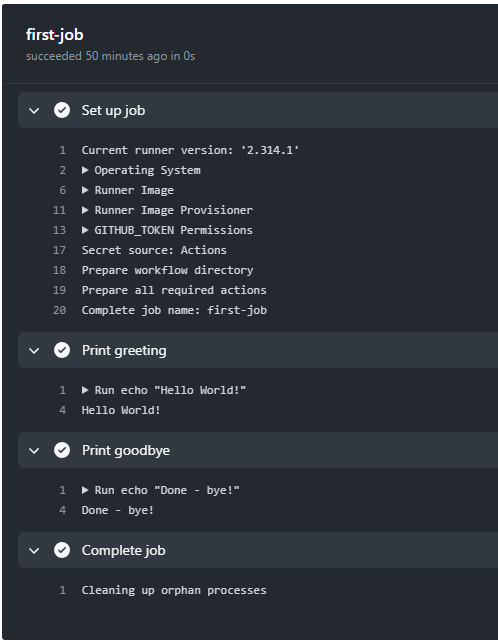This screenshot has width=498, height=641.
Task: Click the first-job heading
Action: pos(55,35)
